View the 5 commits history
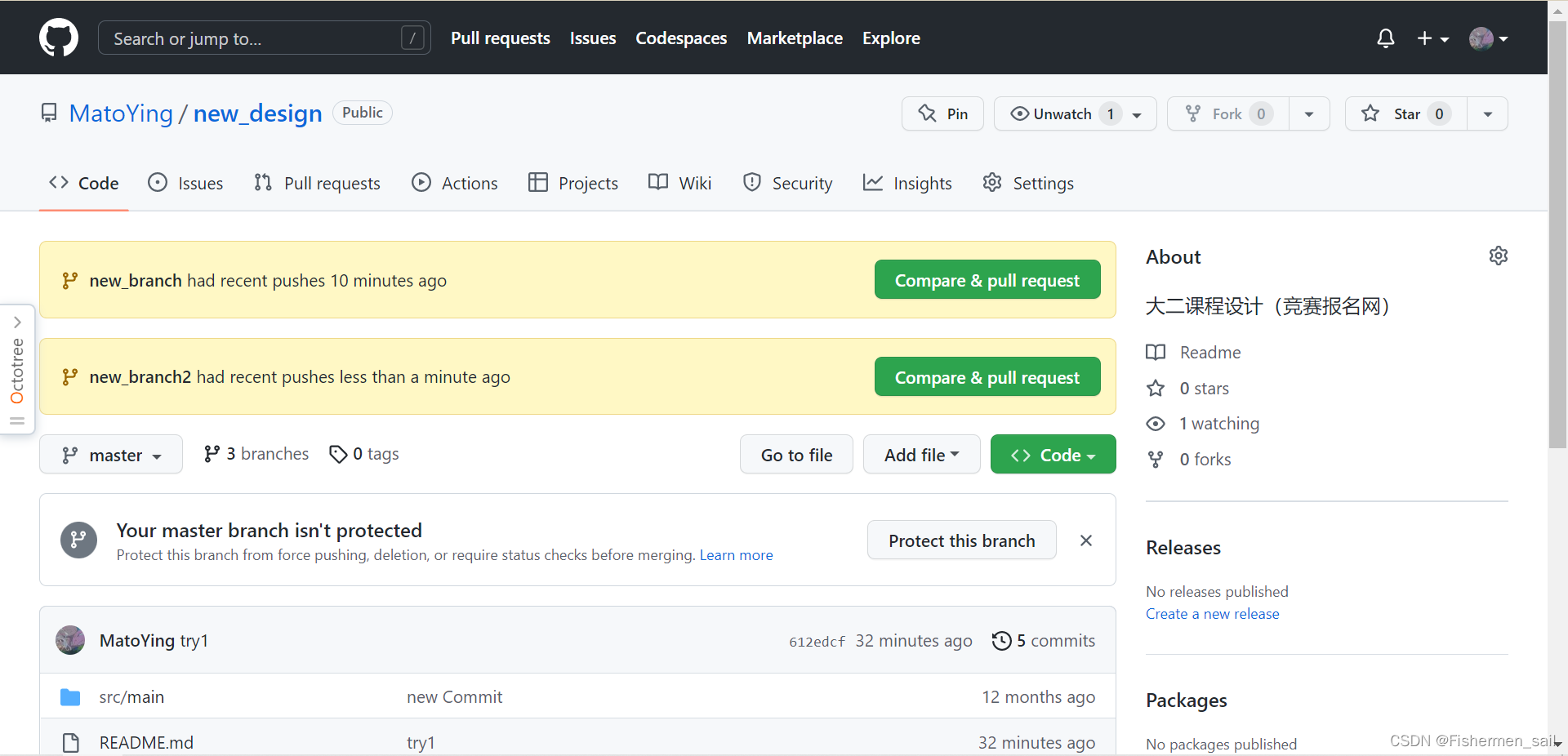The width and height of the screenshot is (1568, 756). [x=1044, y=641]
